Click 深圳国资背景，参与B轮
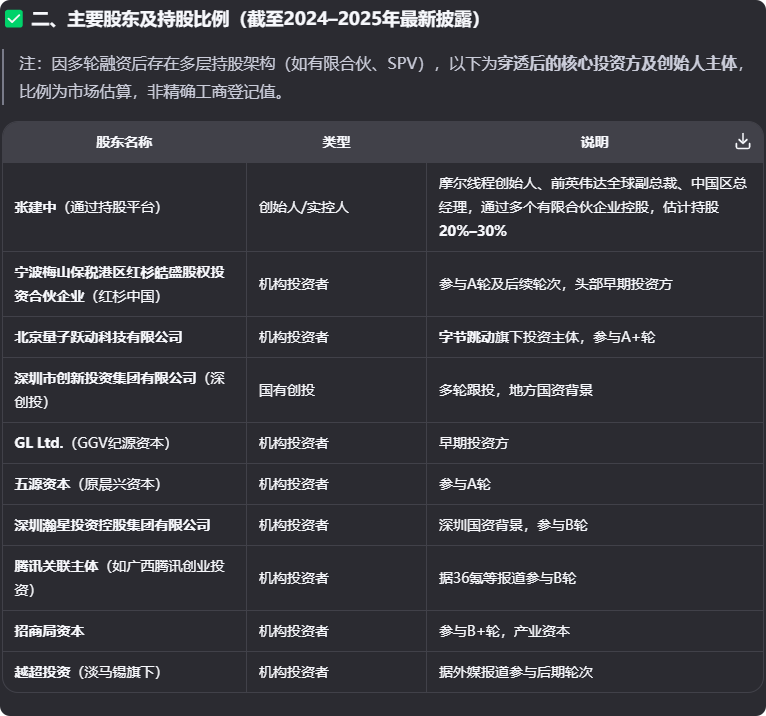 (513, 525)
